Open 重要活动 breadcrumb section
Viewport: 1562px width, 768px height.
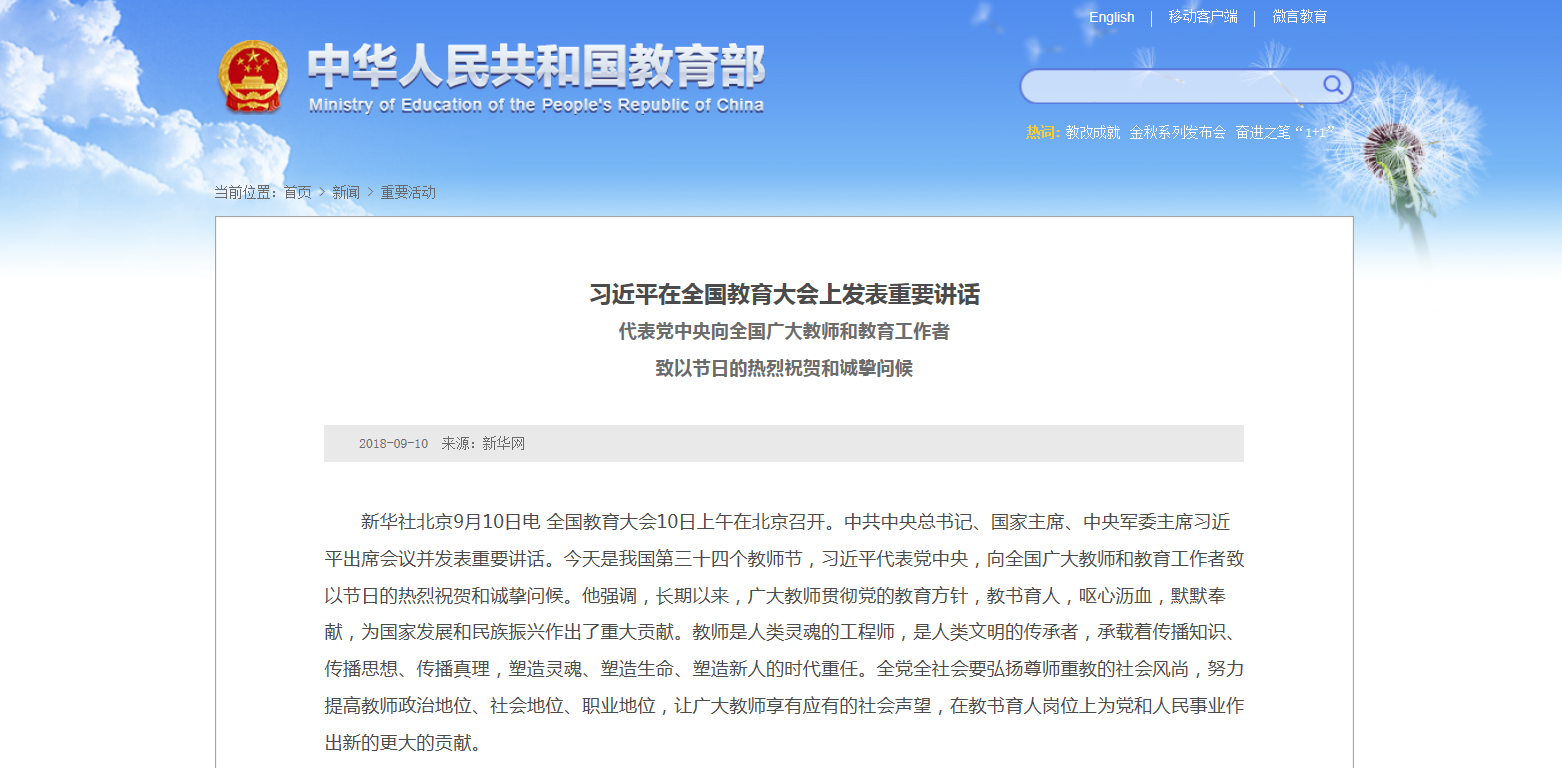(x=408, y=192)
